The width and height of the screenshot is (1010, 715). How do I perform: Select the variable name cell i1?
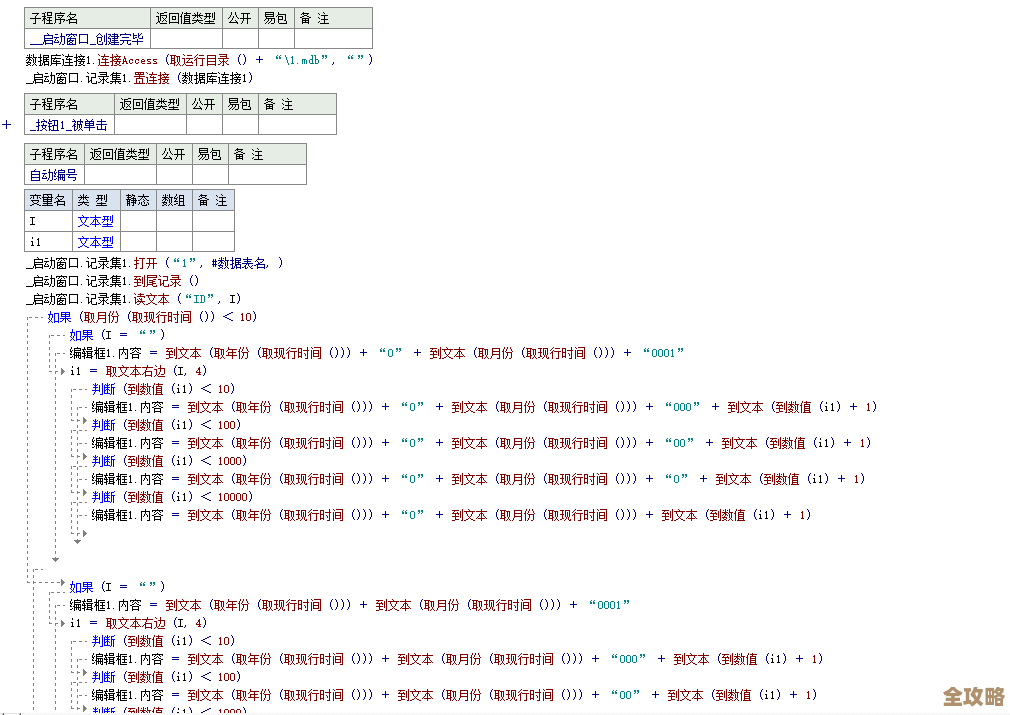pos(48,242)
